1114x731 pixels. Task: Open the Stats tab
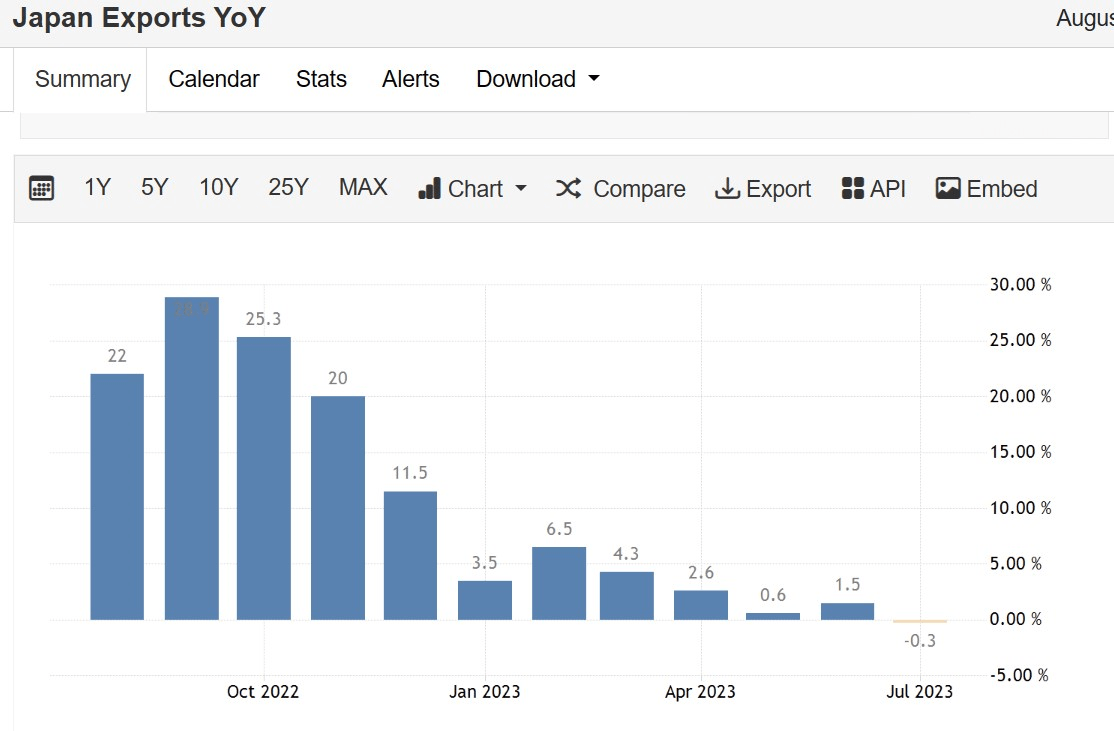pyautogui.click(x=321, y=79)
